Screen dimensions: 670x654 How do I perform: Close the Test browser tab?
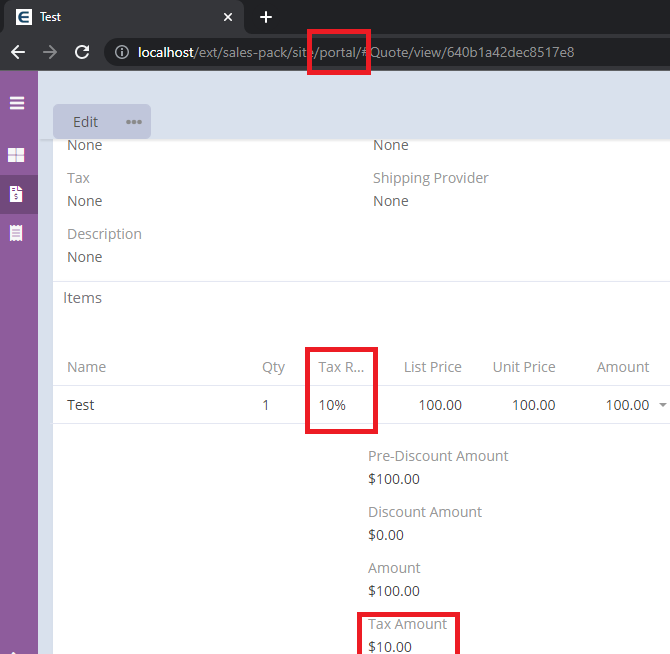tap(228, 17)
